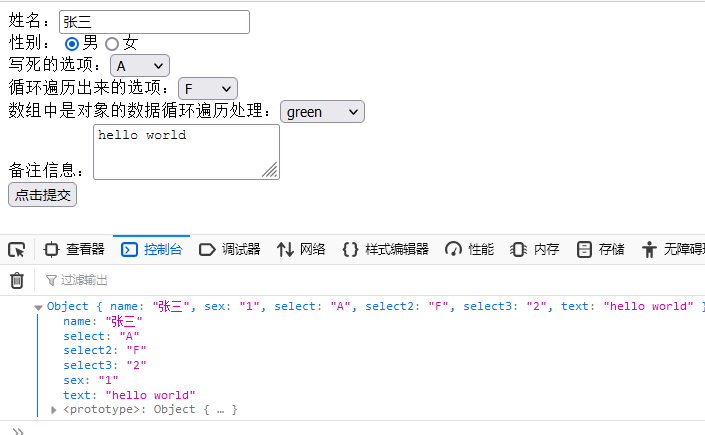Open the 无障碍 accessibility tab
The image size is (705, 435).
673,249
